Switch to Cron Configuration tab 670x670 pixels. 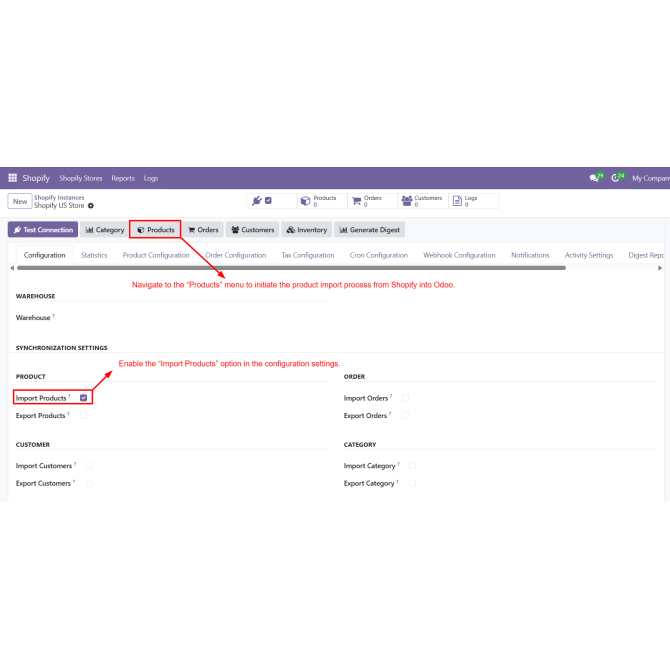[x=379, y=255]
